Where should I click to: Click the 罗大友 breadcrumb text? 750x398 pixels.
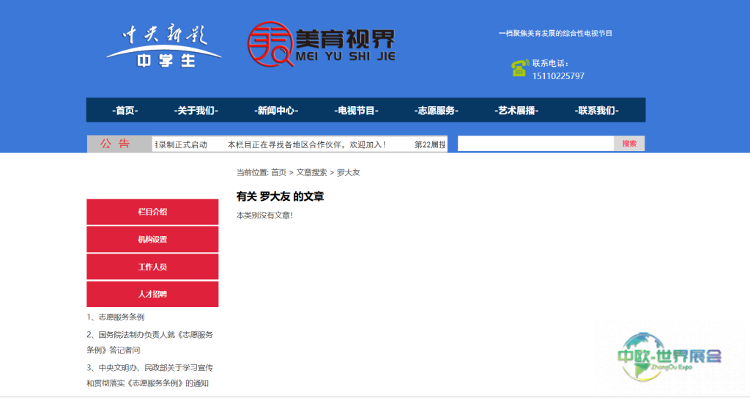348,172
